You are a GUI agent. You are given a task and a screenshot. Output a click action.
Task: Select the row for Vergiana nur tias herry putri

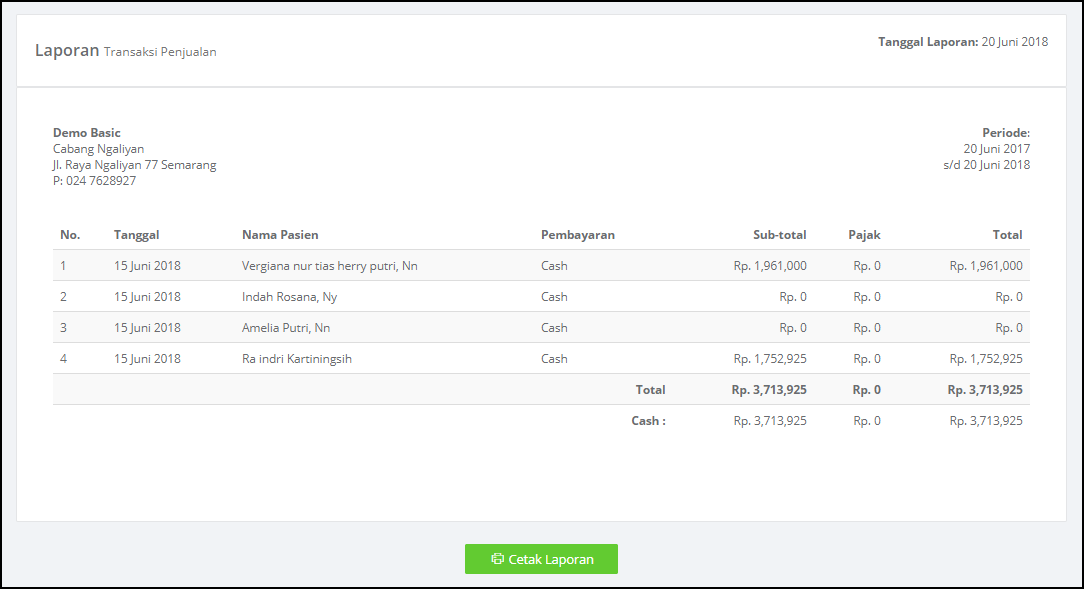[541, 265]
